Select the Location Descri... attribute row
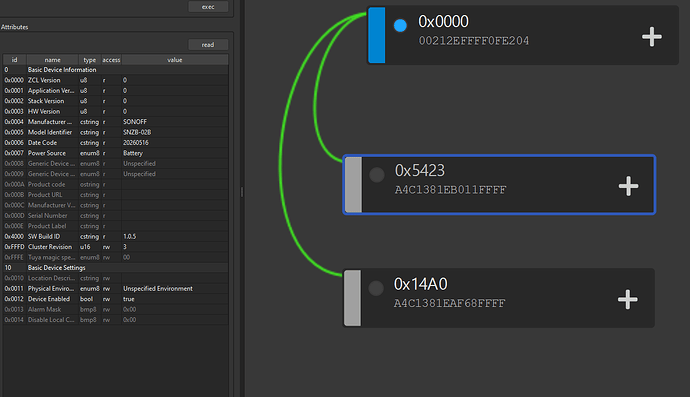Image resolution: width=690 pixels, height=397 pixels. [116, 278]
